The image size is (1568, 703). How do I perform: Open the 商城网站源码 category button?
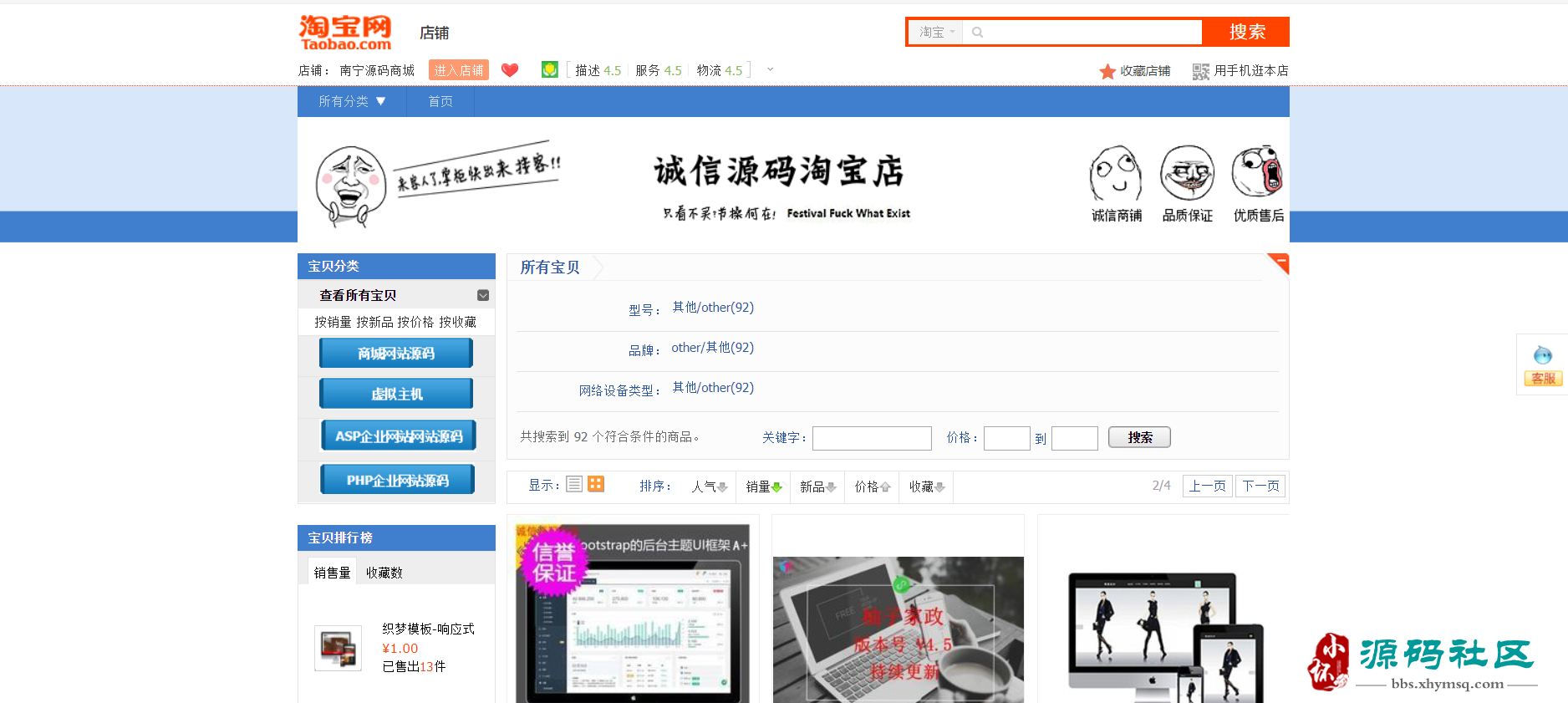pyautogui.click(x=396, y=353)
